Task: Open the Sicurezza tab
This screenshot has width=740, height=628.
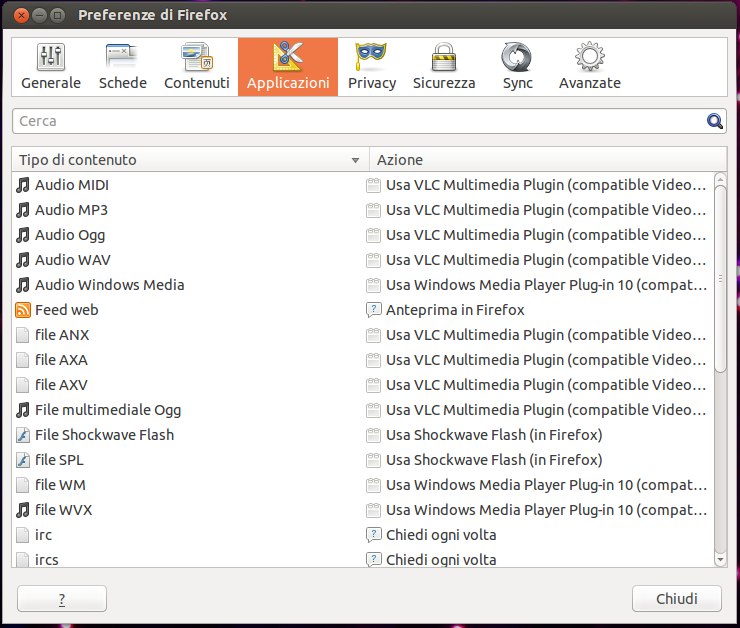Action: (444, 67)
